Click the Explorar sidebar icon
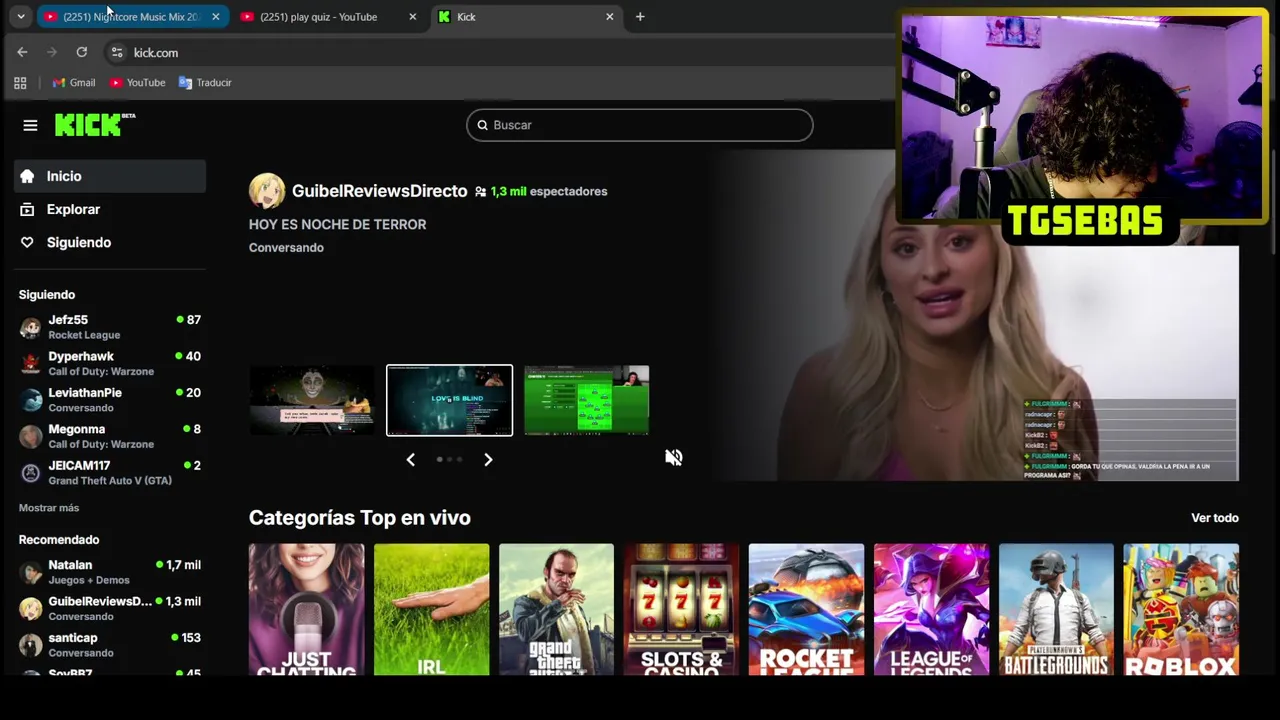This screenshot has width=1280, height=720. click(x=27, y=209)
